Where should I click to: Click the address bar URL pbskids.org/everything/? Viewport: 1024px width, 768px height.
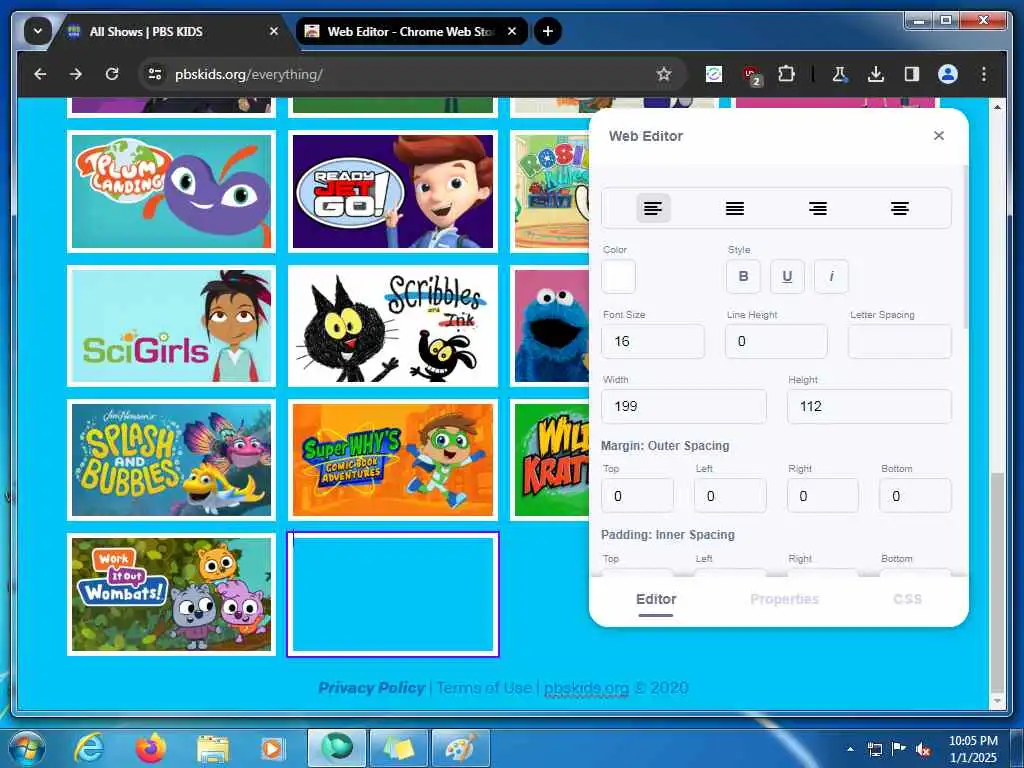[248, 74]
